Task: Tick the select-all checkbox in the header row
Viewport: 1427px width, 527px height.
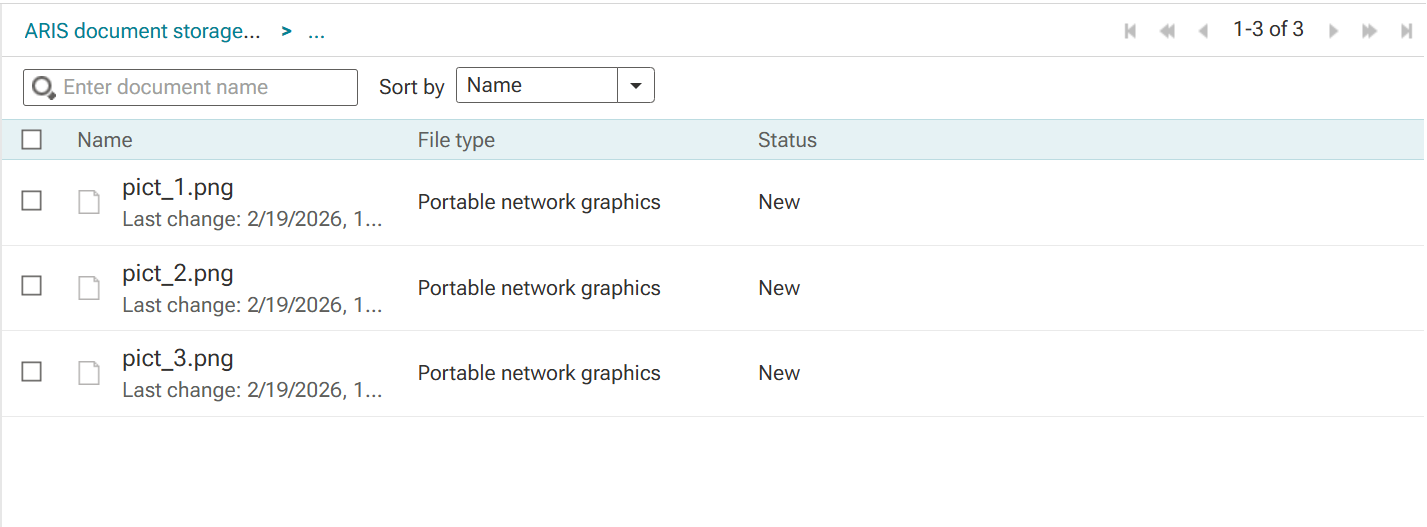Action: [x=32, y=140]
